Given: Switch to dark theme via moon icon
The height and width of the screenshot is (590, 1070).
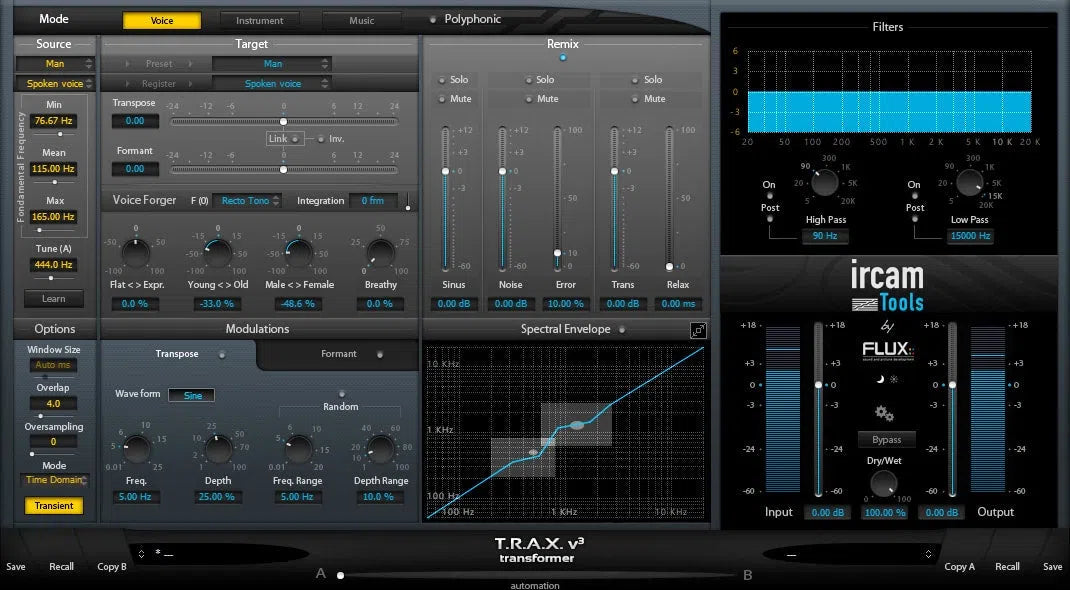Looking at the screenshot, I should tap(880, 378).
